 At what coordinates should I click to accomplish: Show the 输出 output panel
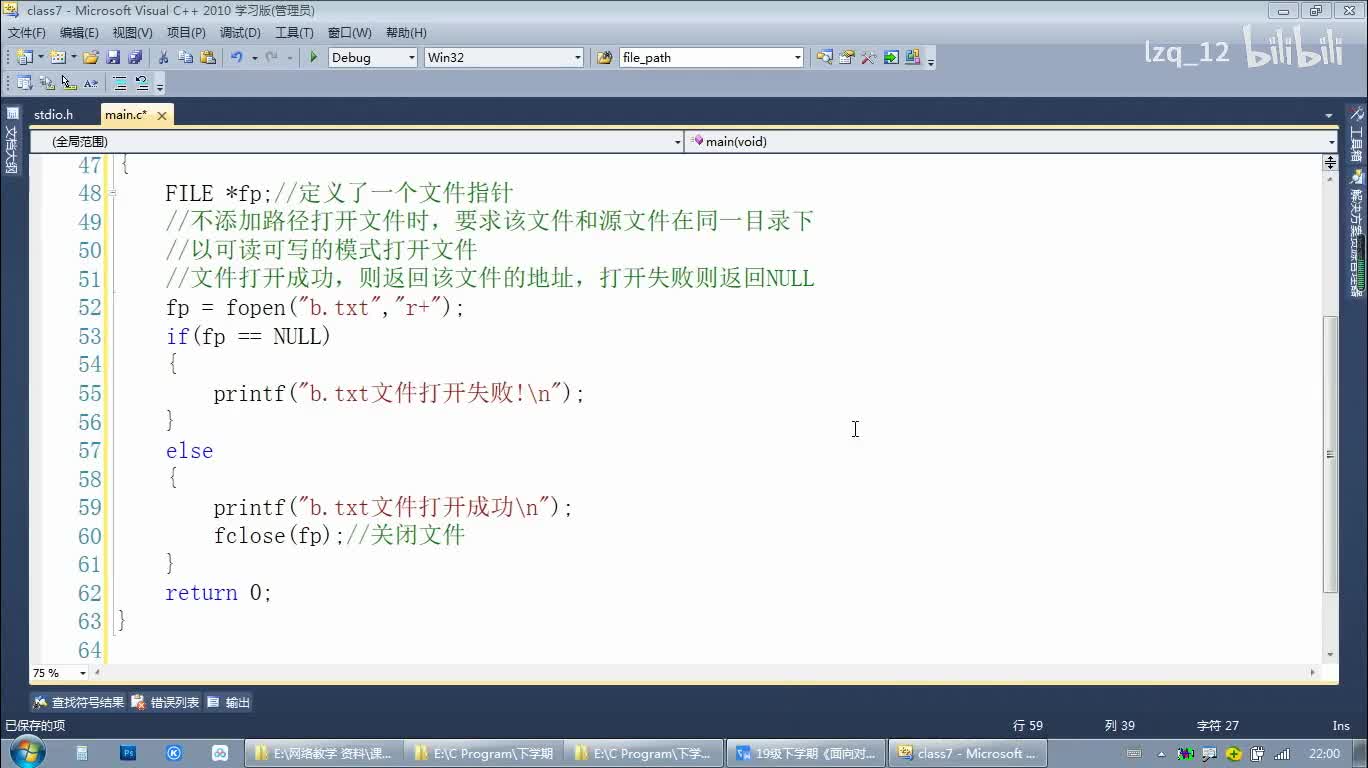(x=229, y=703)
